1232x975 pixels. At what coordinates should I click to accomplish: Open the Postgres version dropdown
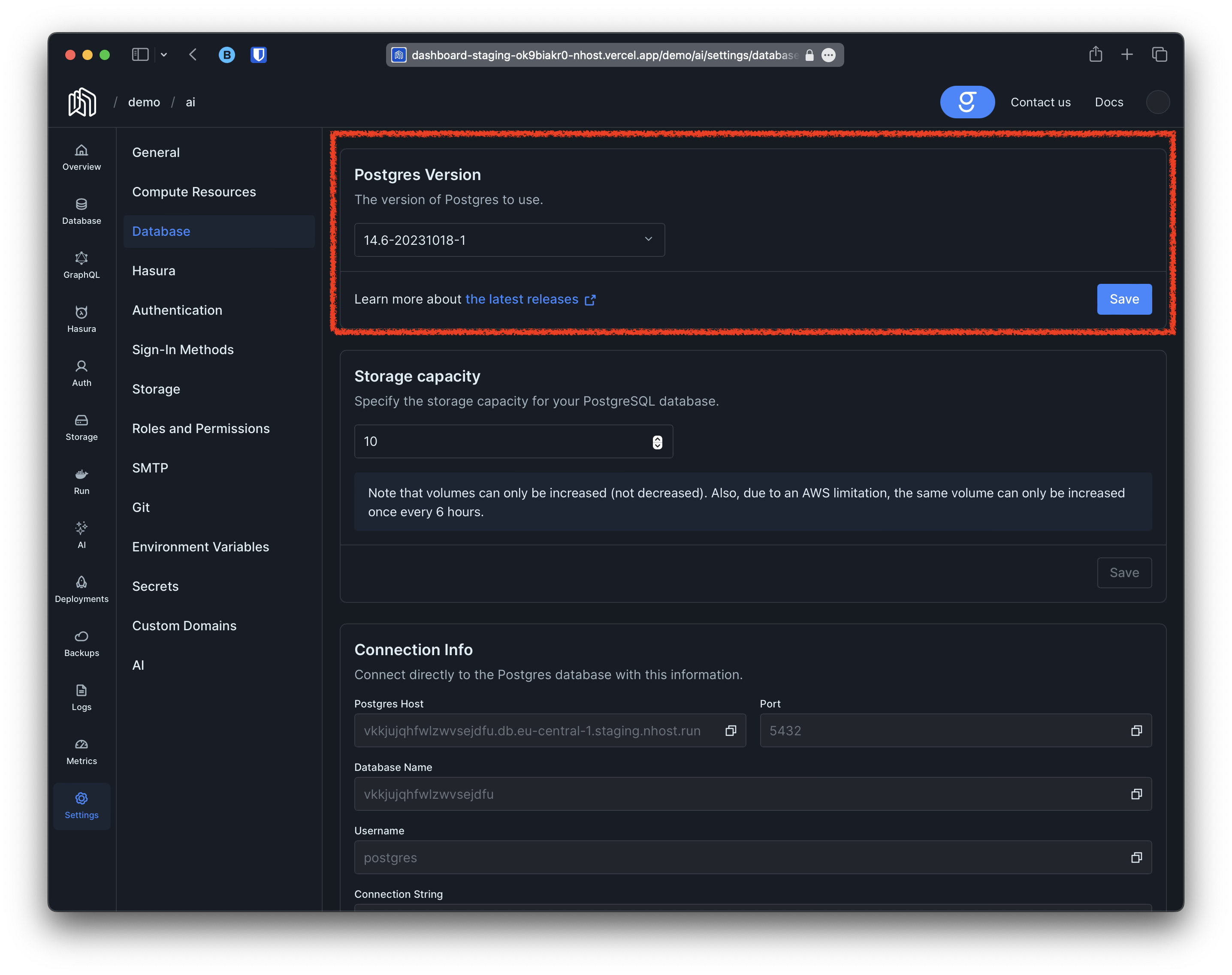pos(509,240)
